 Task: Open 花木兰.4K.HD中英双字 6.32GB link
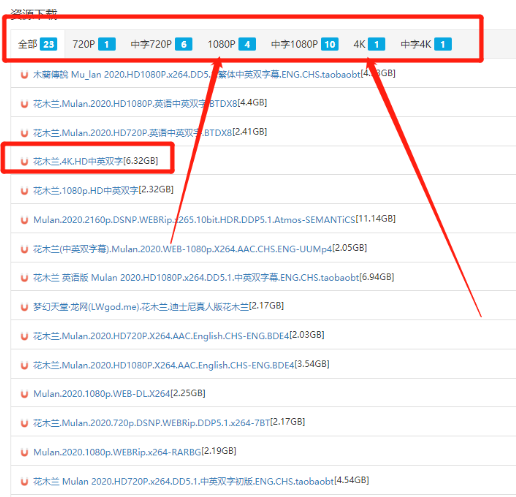tap(95, 161)
